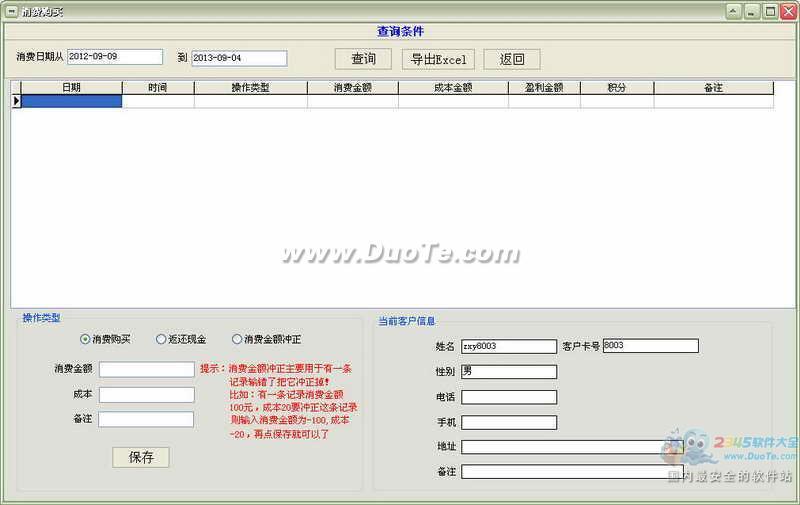This screenshot has width=800, height=505.
Task: Select the 消费购买 radio button
Action: pyautogui.click(x=85, y=339)
